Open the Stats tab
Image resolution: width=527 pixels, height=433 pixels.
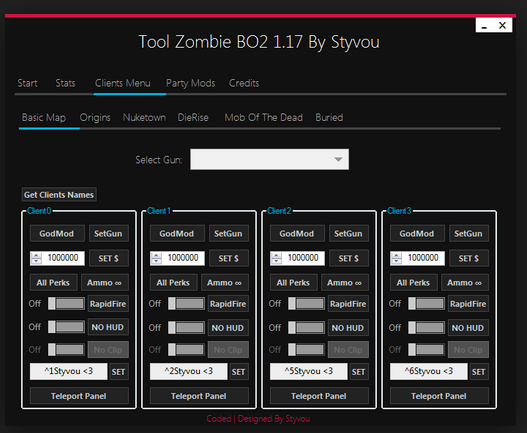[x=65, y=83]
